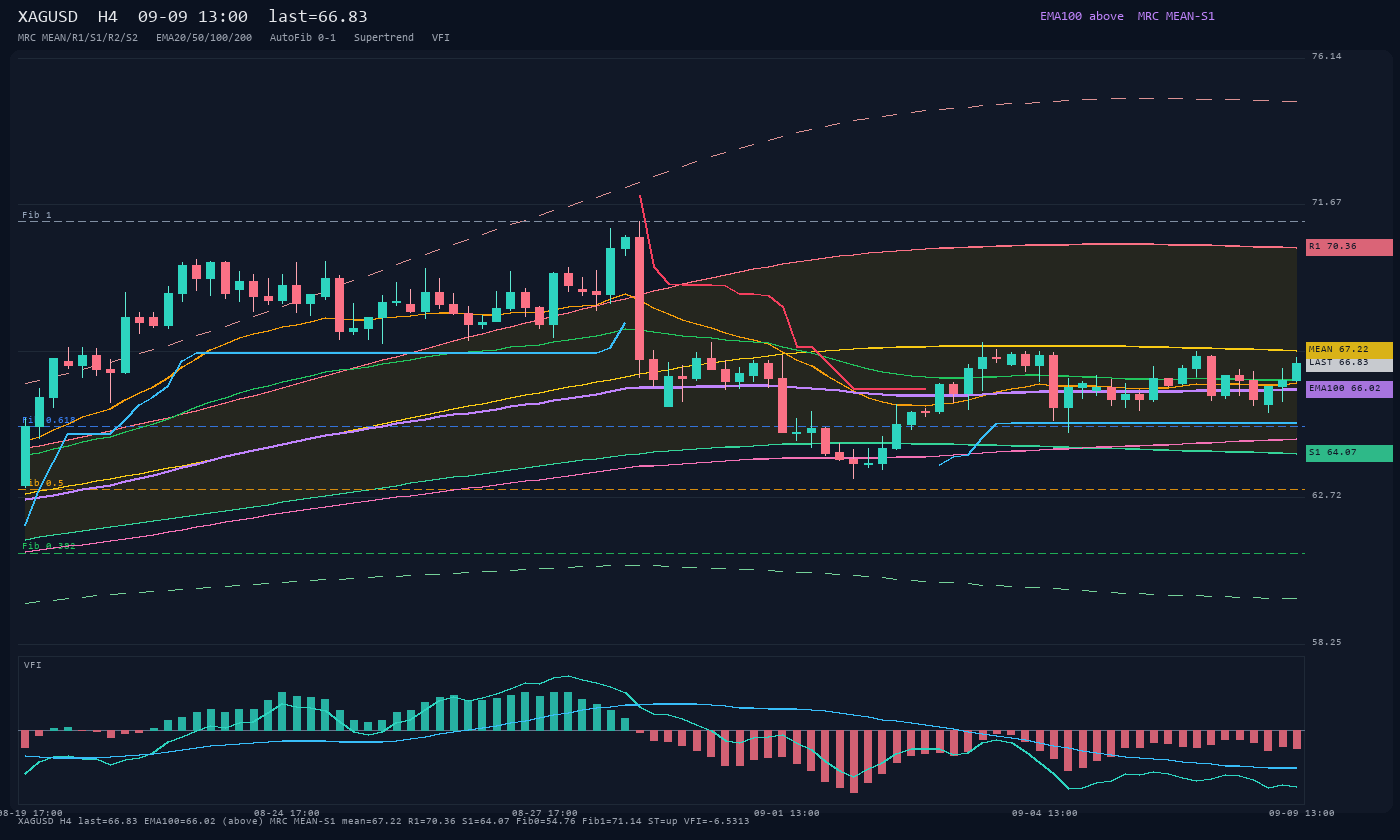1400x840 pixels.
Task: Click the last=66.83 header value
Action: click(x=318, y=17)
